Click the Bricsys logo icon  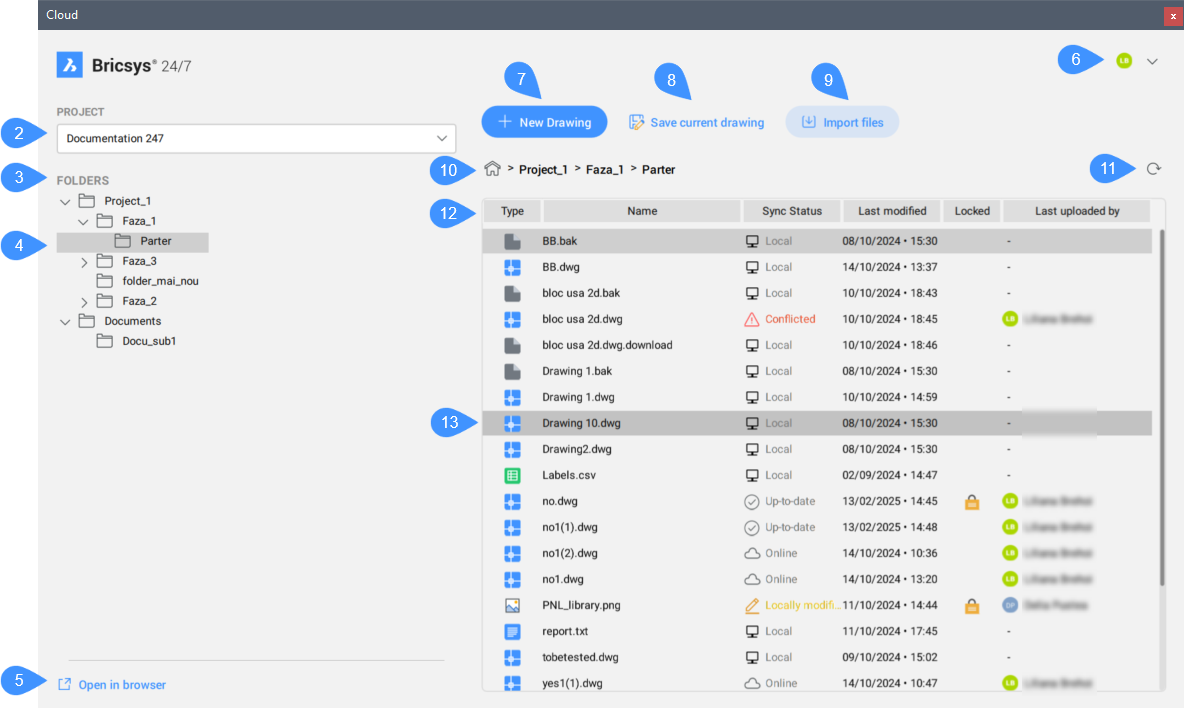[x=69, y=65]
